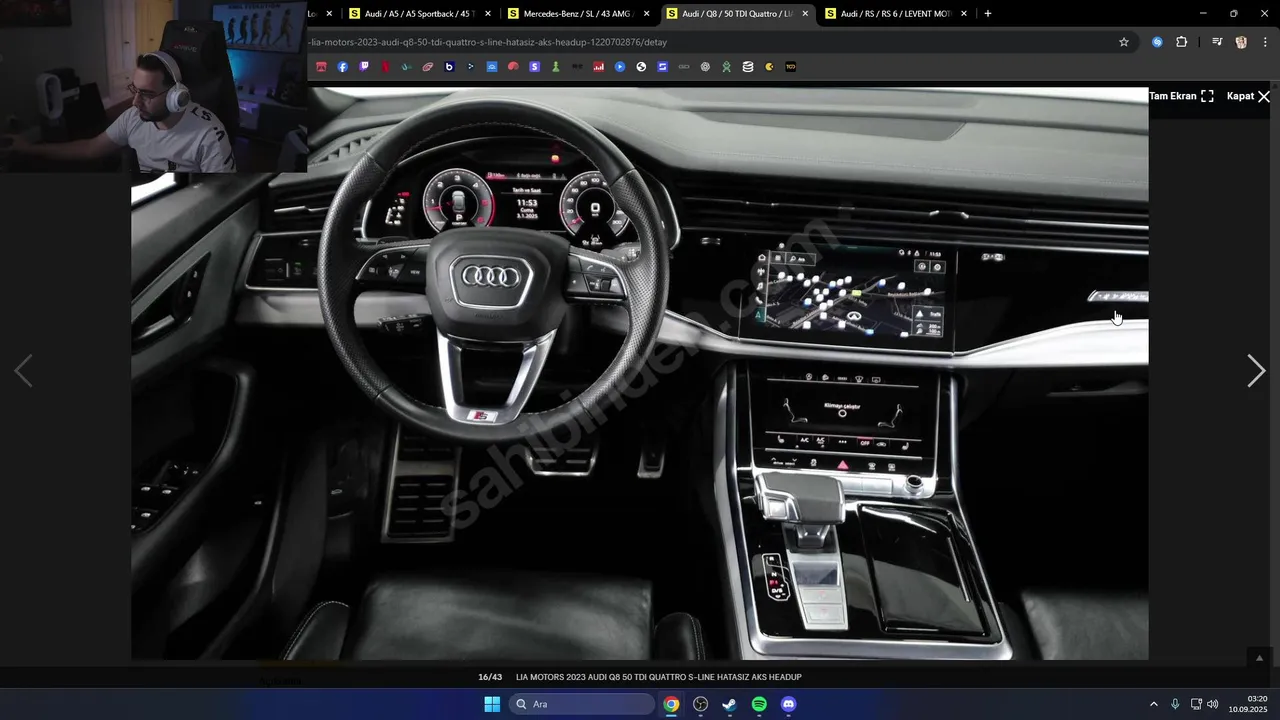Open the 03:20 clock and date
This screenshot has width=1280, height=720.
1247,704
